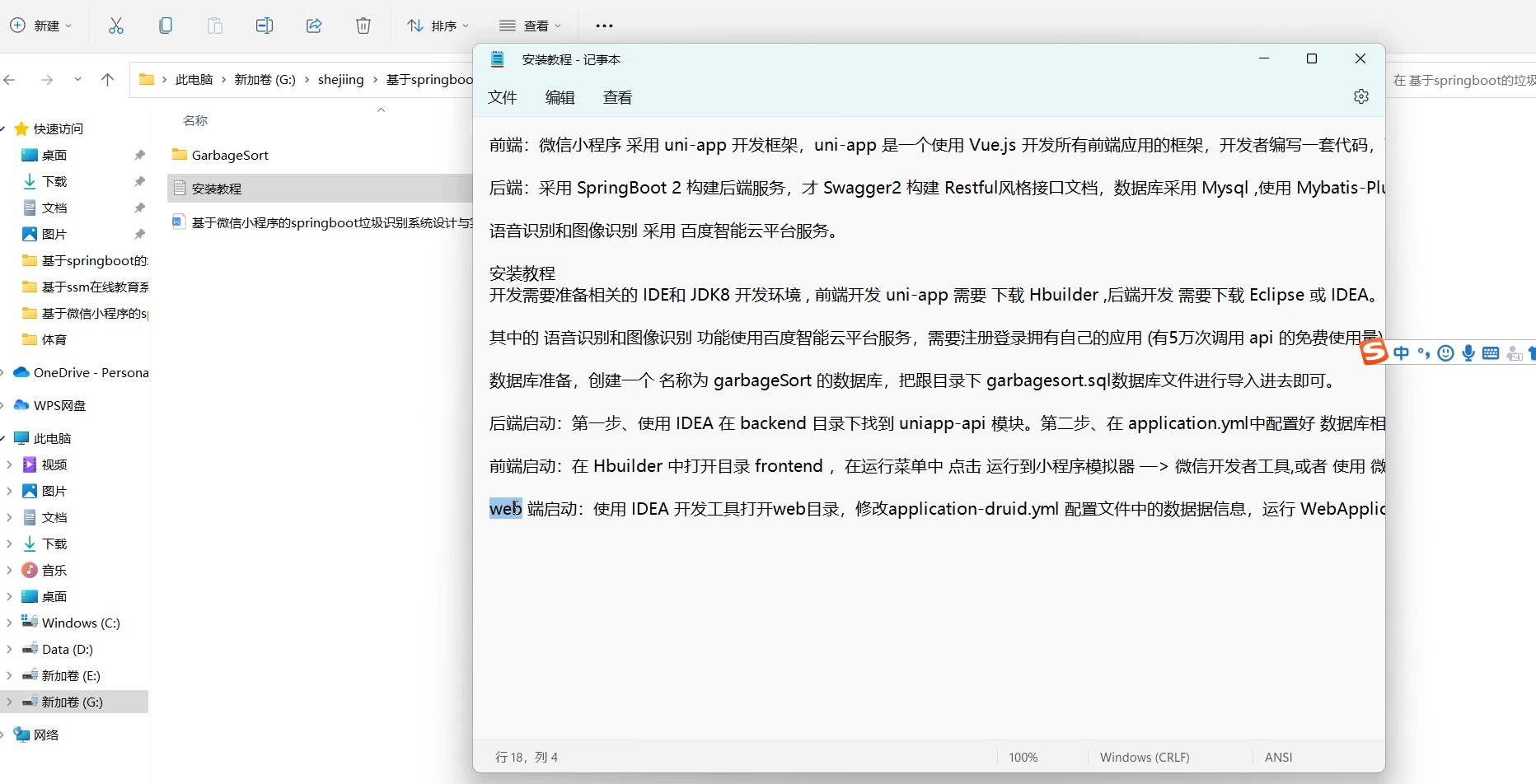Screen dimensions: 1536x784
Task: Select 文档 under quick access
Action: [54, 208]
